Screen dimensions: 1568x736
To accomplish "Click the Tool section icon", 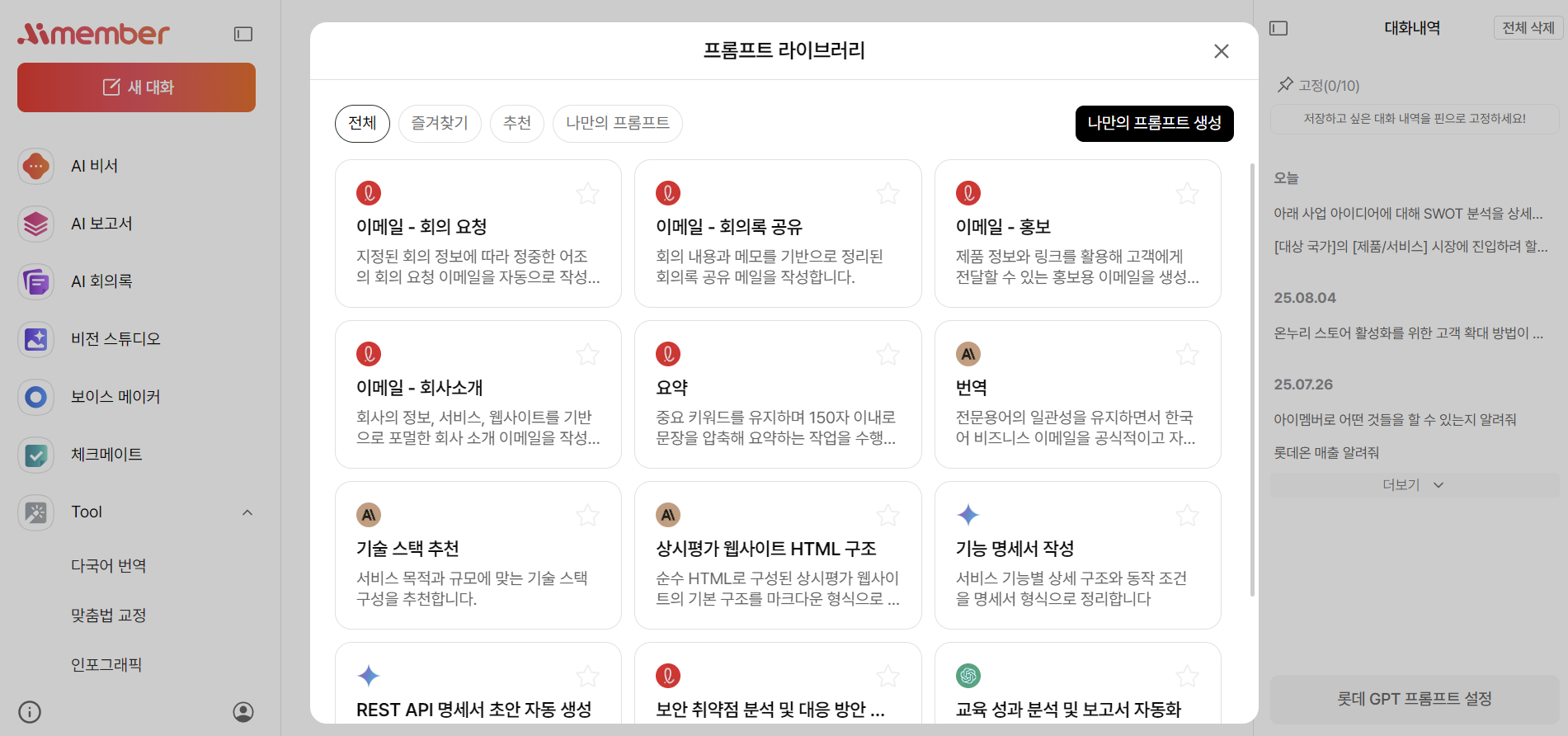I will pos(35,512).
